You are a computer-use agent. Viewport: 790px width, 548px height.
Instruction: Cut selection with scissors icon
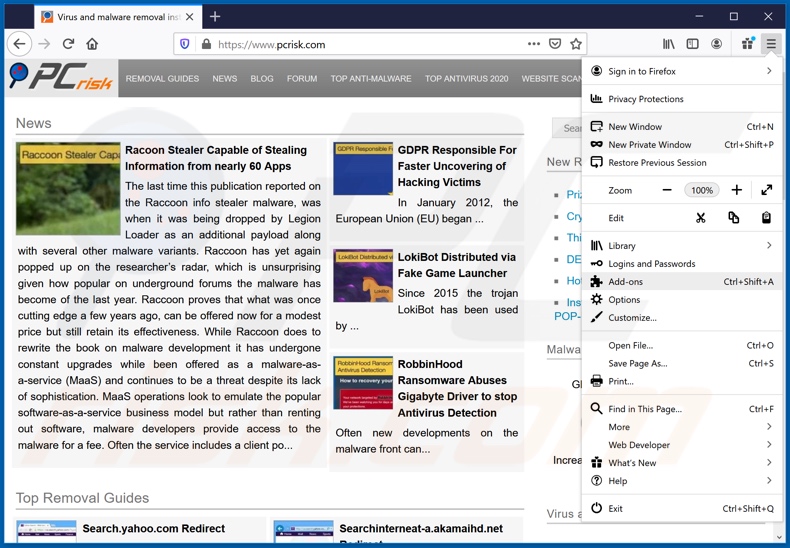pos(701,218)
